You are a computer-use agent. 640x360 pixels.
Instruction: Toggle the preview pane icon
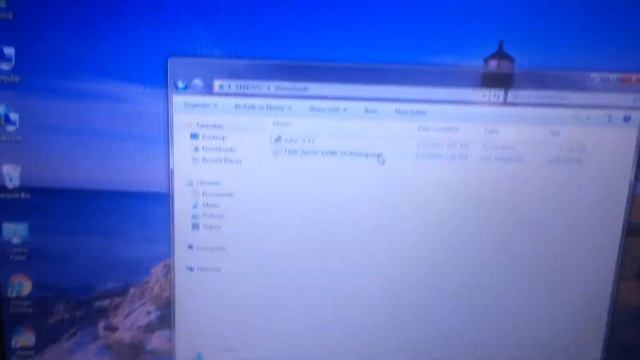610,119
